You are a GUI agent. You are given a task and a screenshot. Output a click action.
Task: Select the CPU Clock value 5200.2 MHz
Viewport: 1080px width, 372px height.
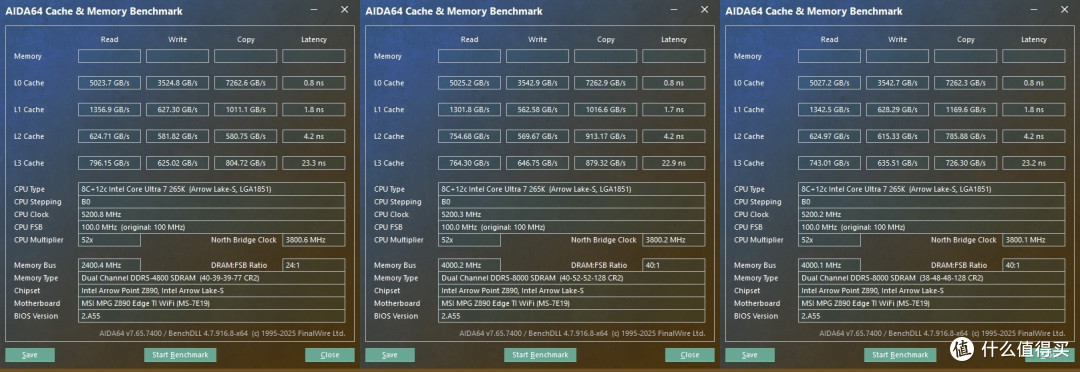(x=932, y=214)
